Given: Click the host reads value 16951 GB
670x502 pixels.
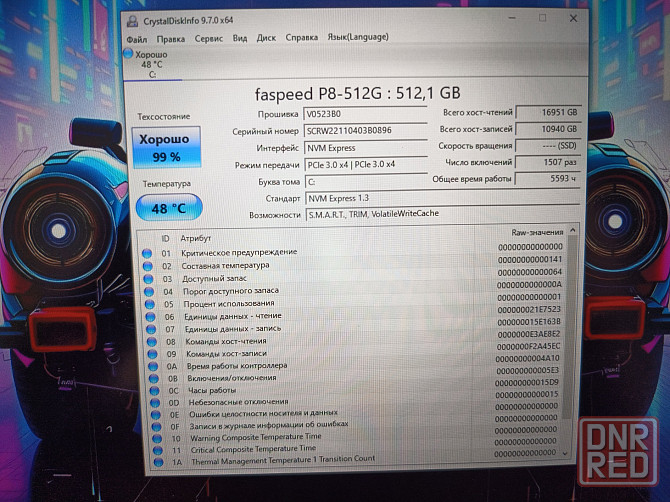Looking at the screenshot, I should pos(548,112).
